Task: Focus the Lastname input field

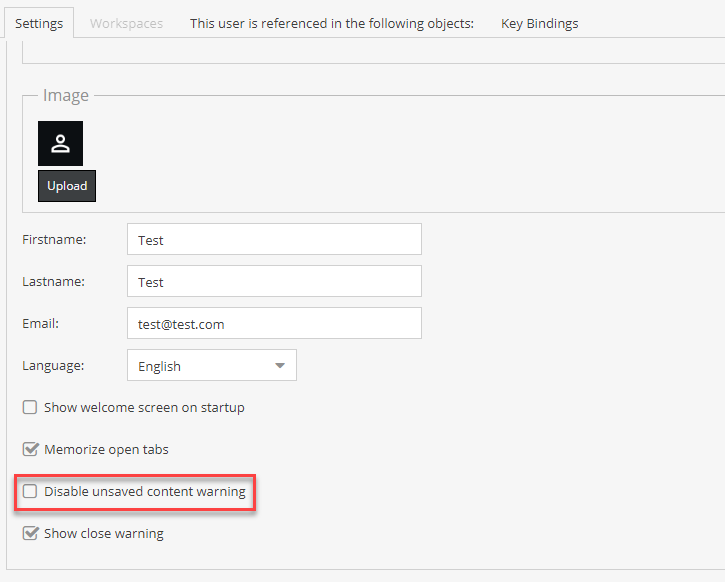Action: coord(274,282)
